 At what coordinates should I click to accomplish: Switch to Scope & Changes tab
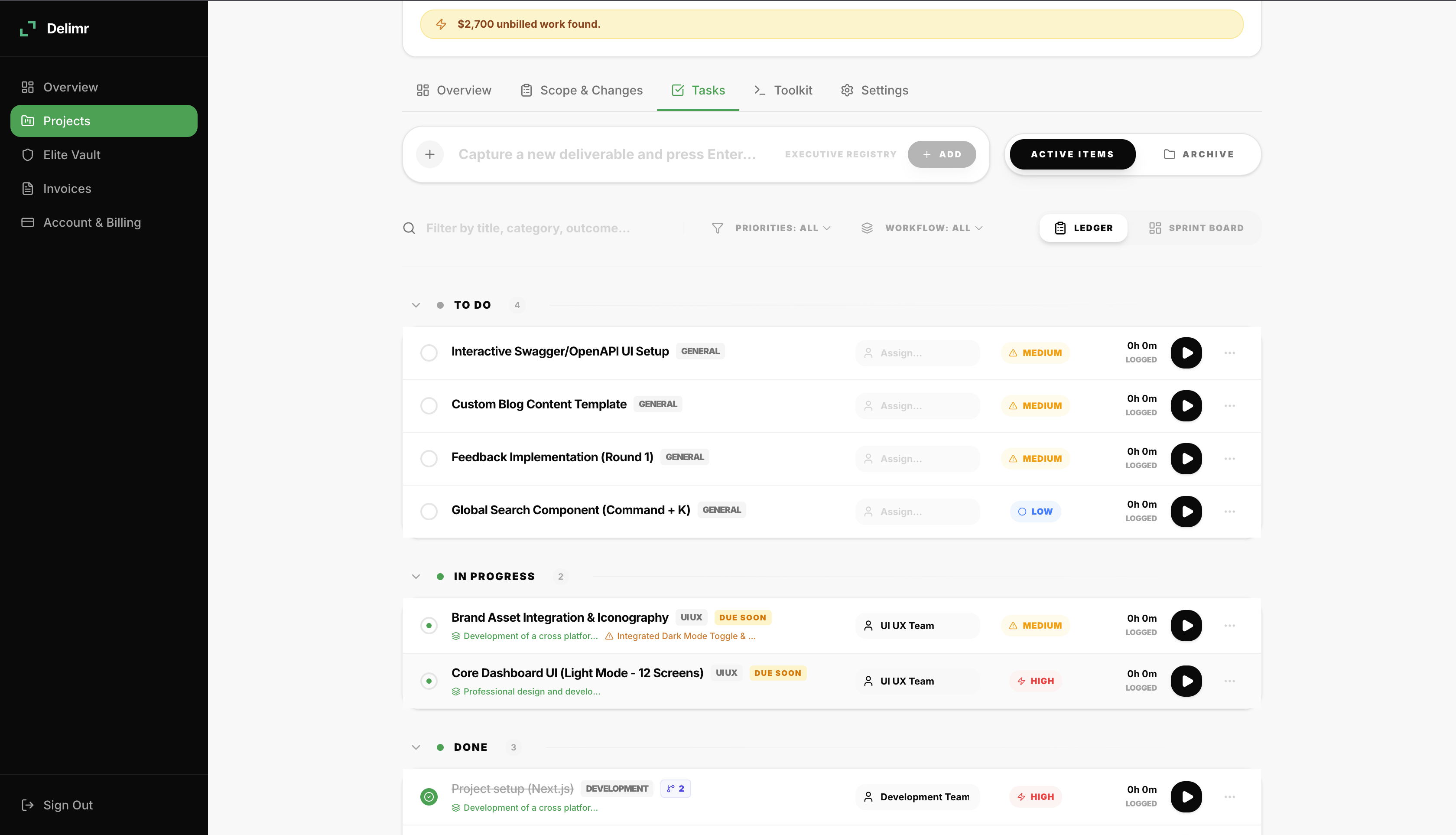(x=582, y=91)
